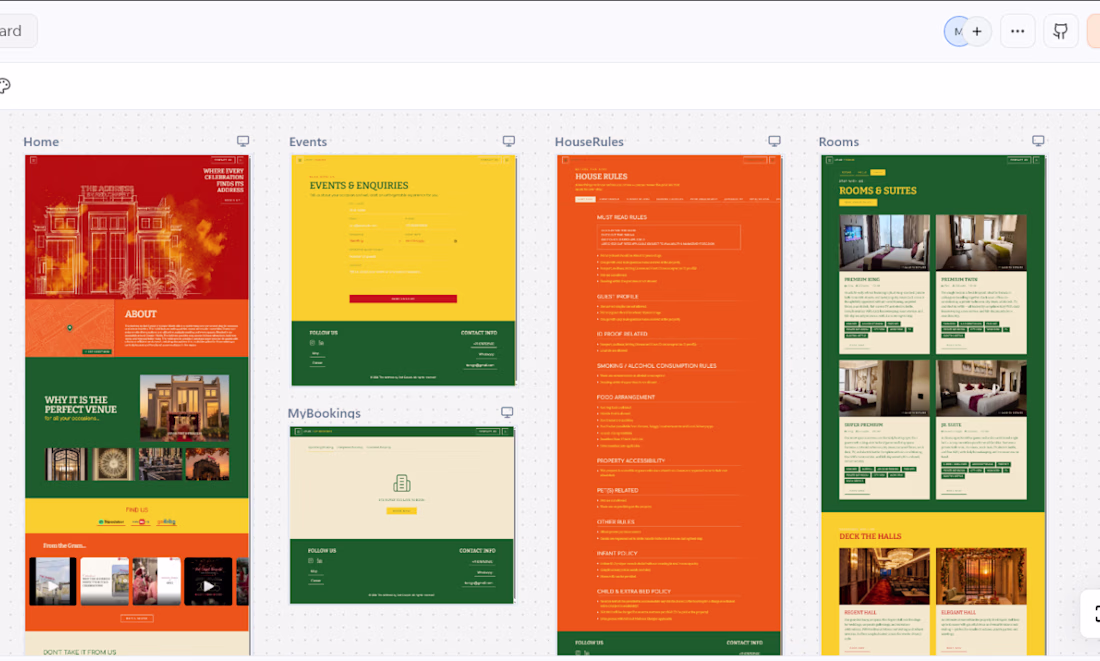Click the fullscreen icon at right edge

(x=1096, y=614)
